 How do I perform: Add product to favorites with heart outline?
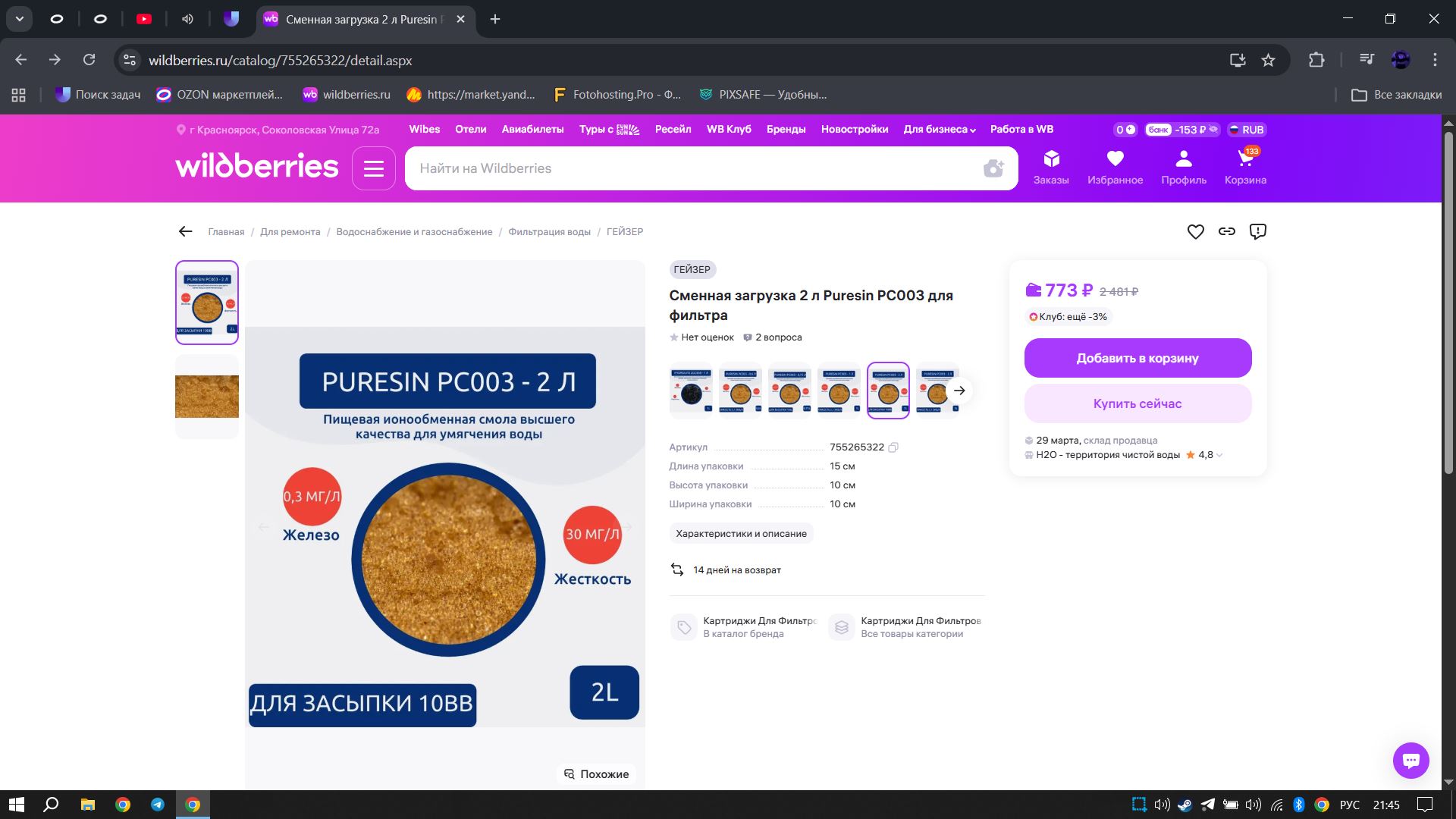click(1195, 232)
